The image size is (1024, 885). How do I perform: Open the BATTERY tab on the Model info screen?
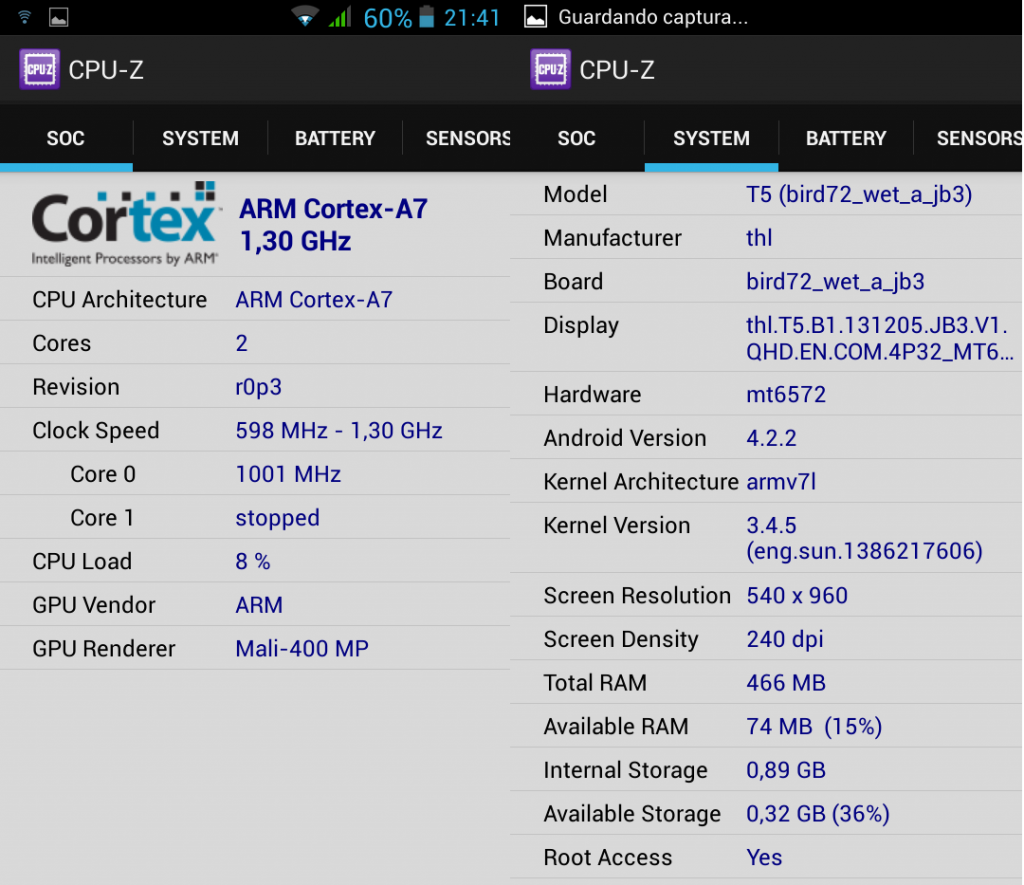click(x=846, y=138)
